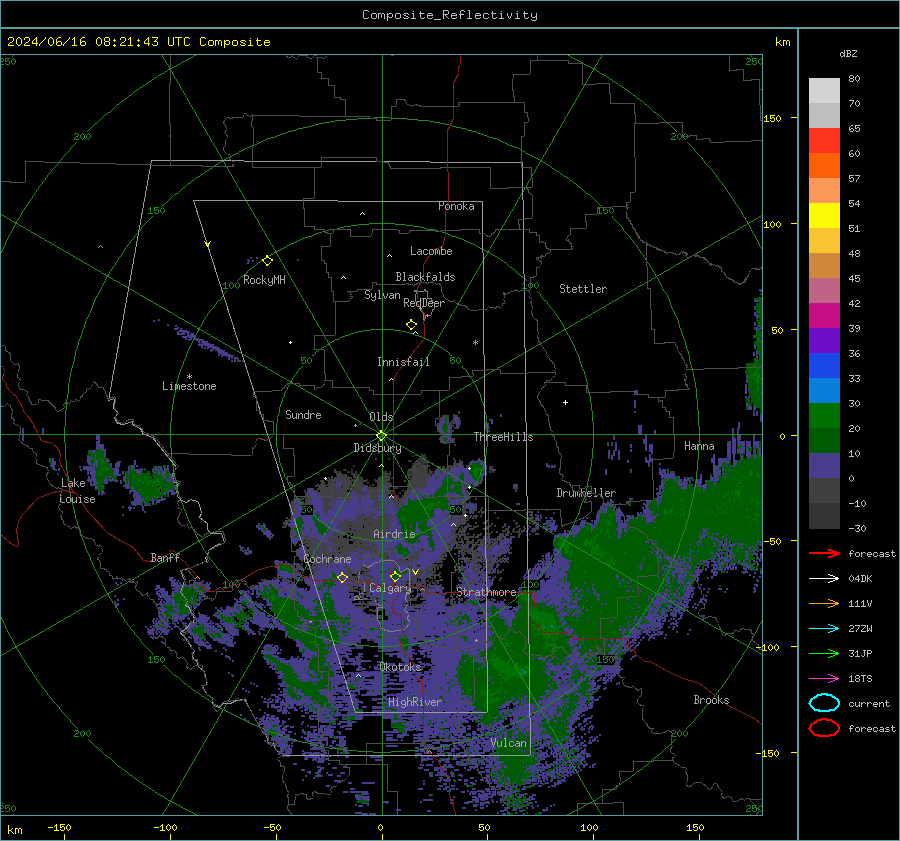Select the indigo 0-10 dBZ swatch

(x=824, y=465)
